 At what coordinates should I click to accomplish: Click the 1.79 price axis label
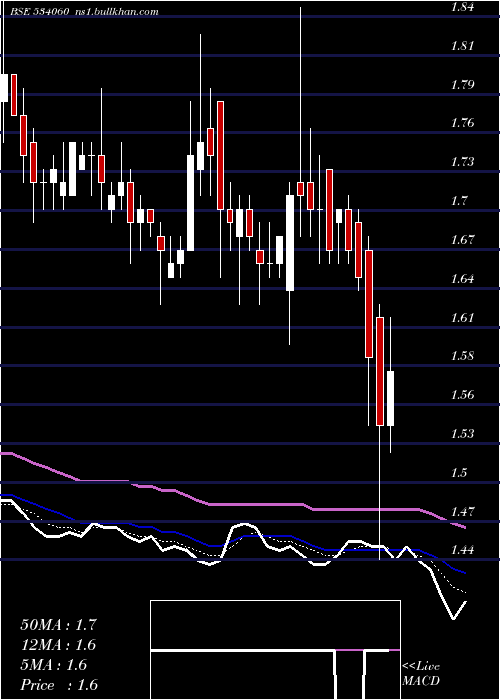462,84
